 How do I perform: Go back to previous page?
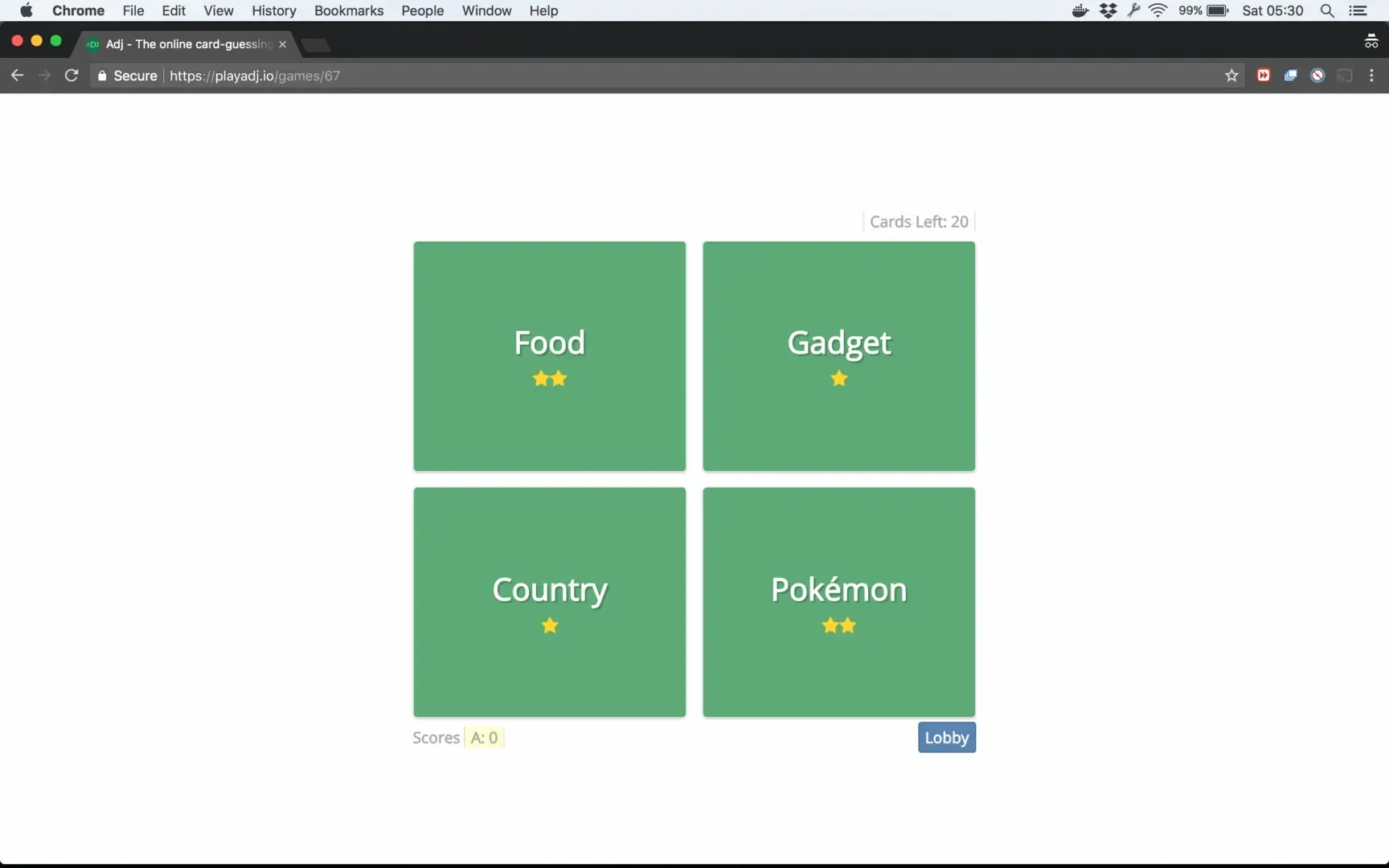17,76
